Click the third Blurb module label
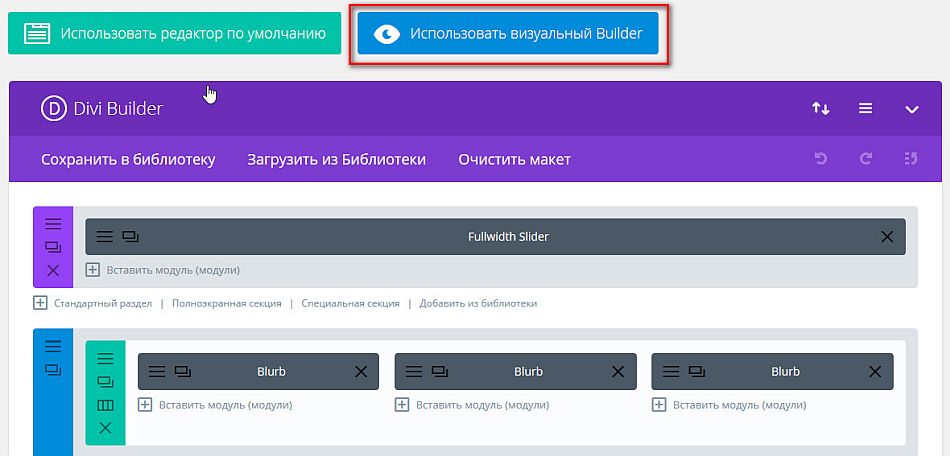The width and height of the screenshot is (950, 456). (x=785, y=372)
